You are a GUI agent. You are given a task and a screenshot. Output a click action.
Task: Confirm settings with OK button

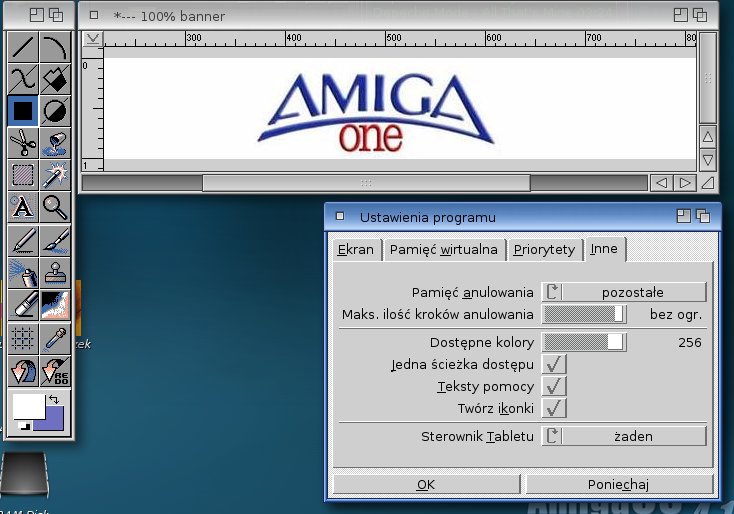[426, 485]
